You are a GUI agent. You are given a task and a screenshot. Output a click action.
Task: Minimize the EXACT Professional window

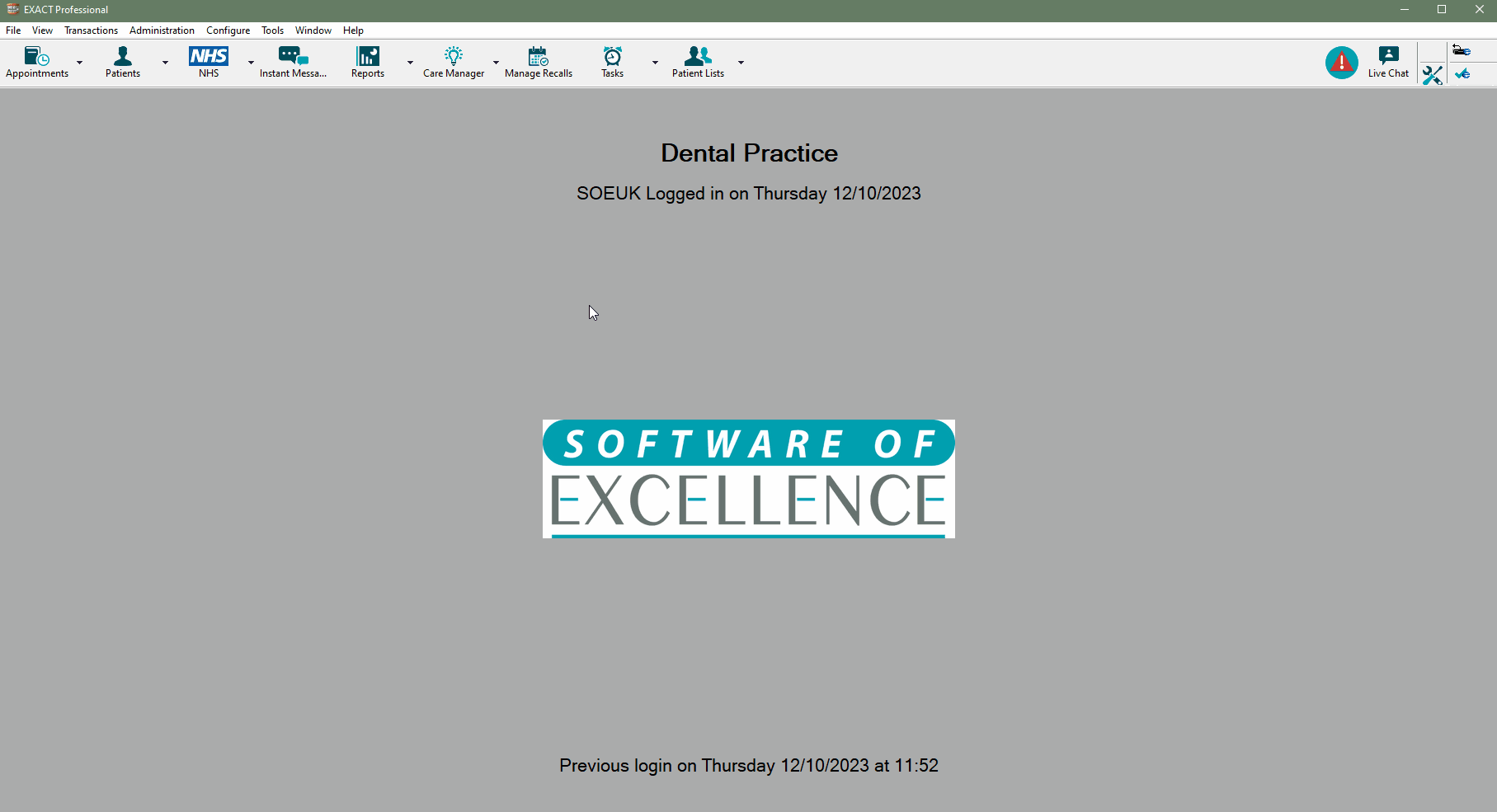tap(1404, 10)
